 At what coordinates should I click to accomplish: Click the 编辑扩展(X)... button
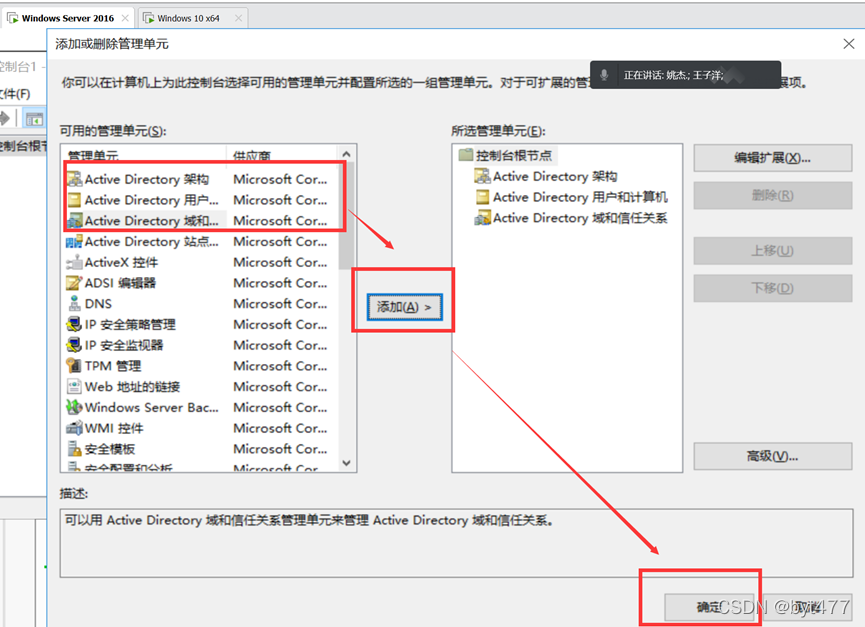click(x=772, y=158)
